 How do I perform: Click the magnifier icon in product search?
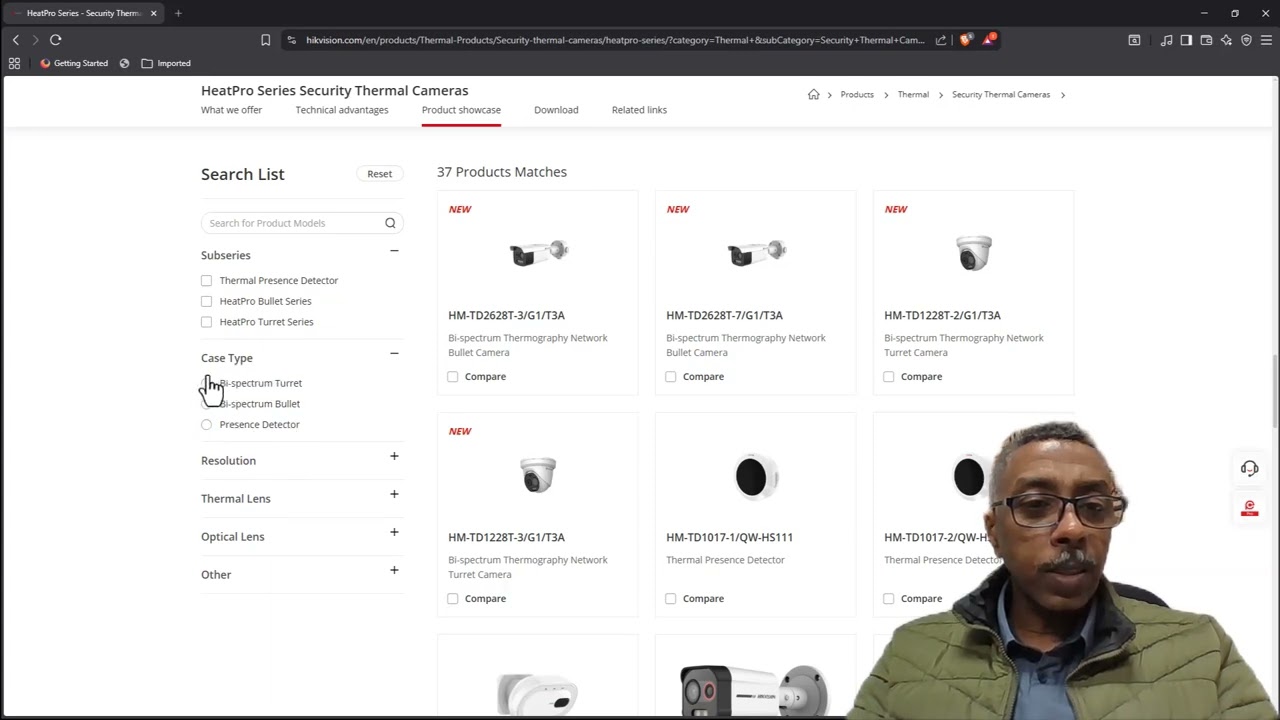click(x=390, y=223)
